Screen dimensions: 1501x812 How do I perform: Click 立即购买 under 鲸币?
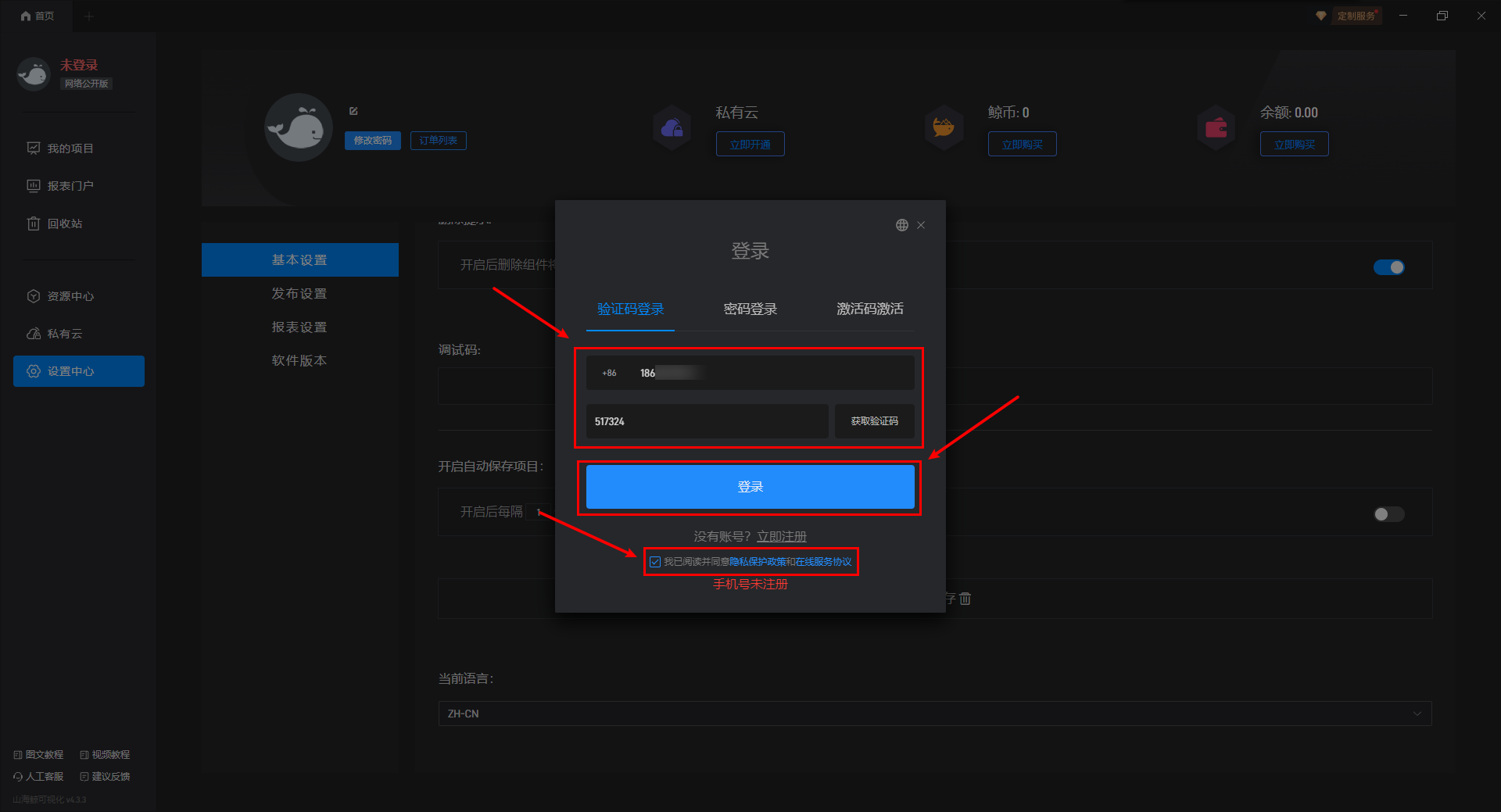pyautogui.click(x=1023, y=145)
